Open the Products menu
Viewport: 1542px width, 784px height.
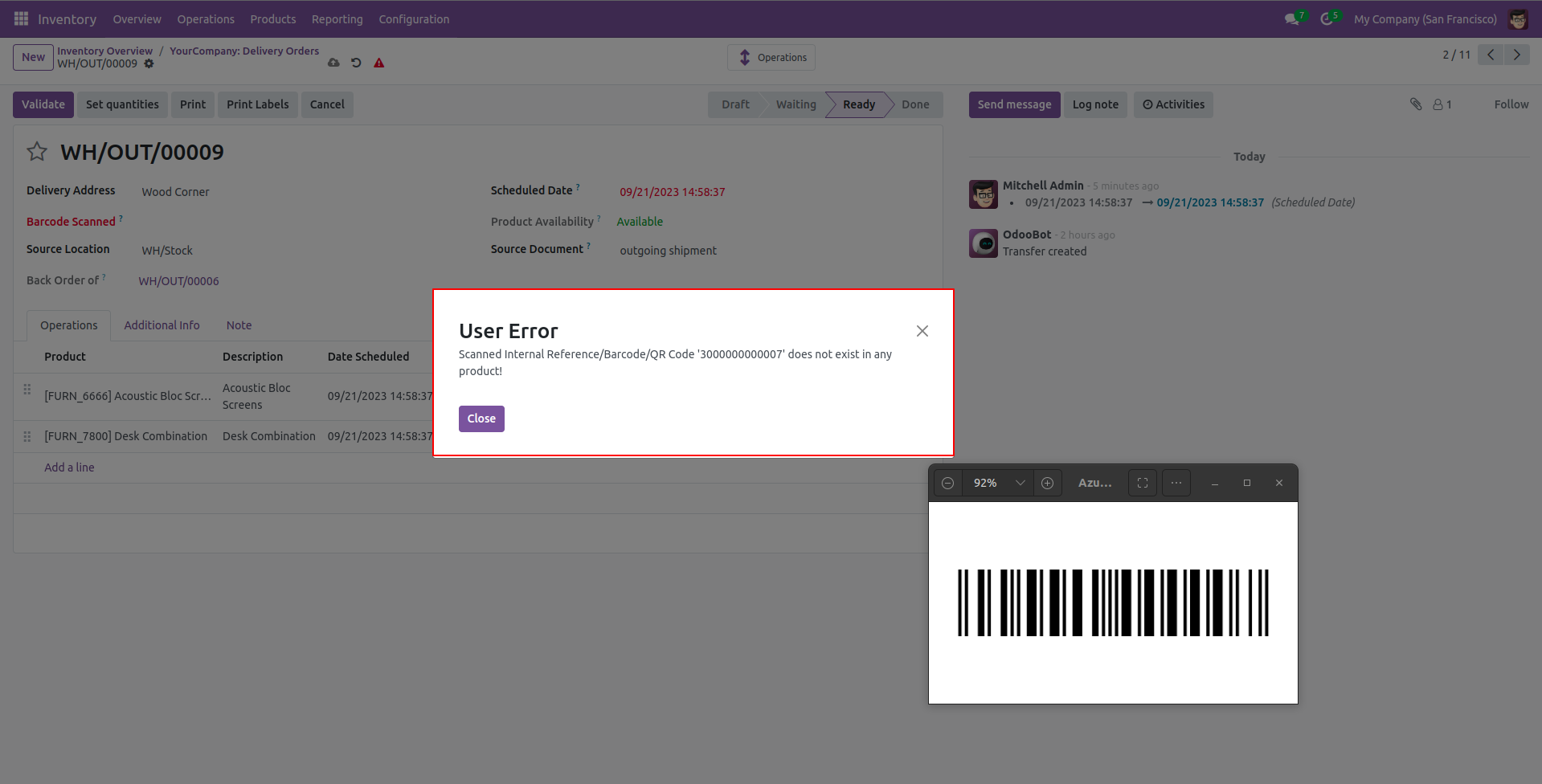coord(272,18)
